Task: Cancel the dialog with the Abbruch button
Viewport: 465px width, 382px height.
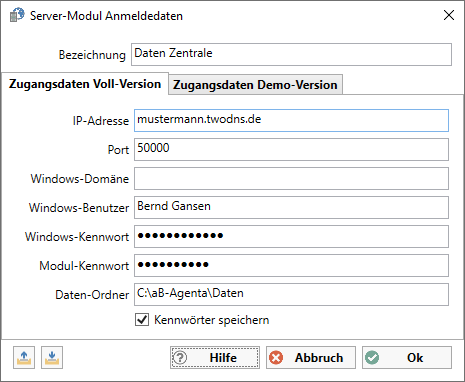Action: coord(311,358)
